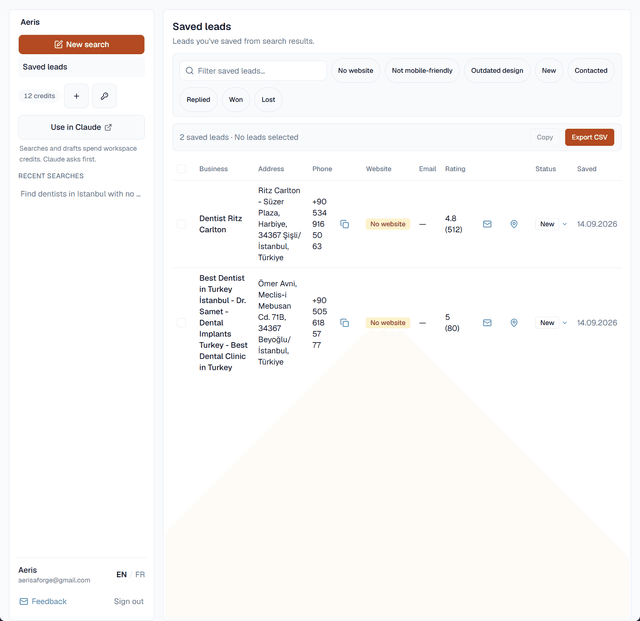Image resolution: width=640 pixels, height=621 pixels.
Task: Click the Business column header
Action: (213, 169)
